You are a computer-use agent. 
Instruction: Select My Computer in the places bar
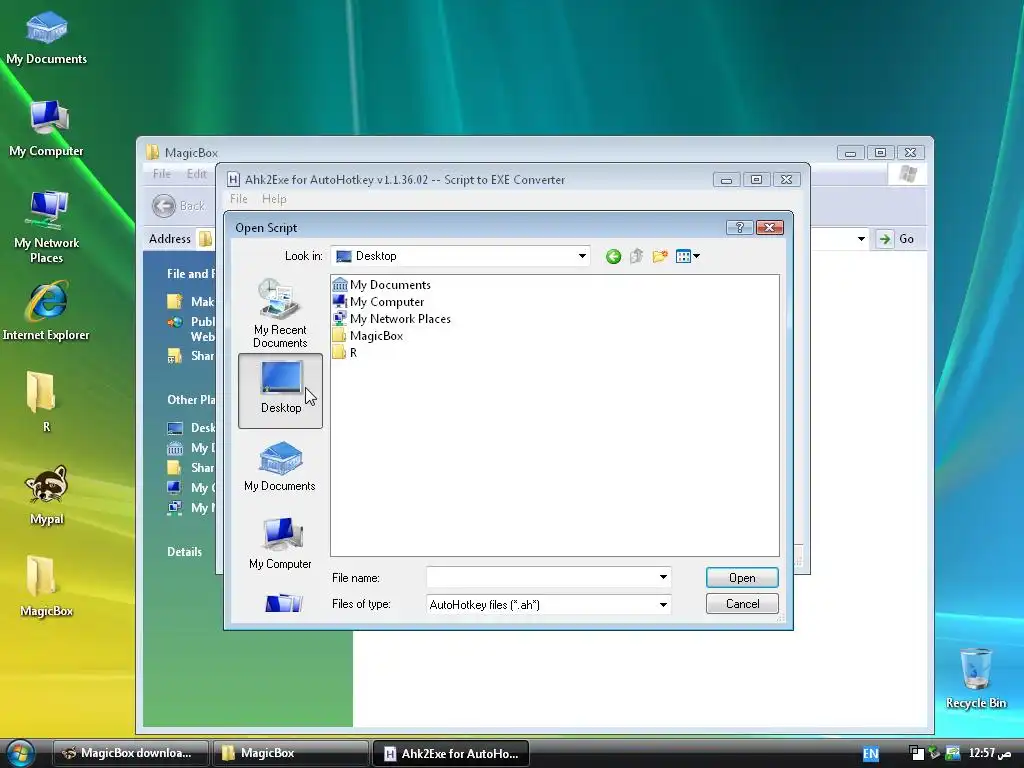click(x=280, y=543)
